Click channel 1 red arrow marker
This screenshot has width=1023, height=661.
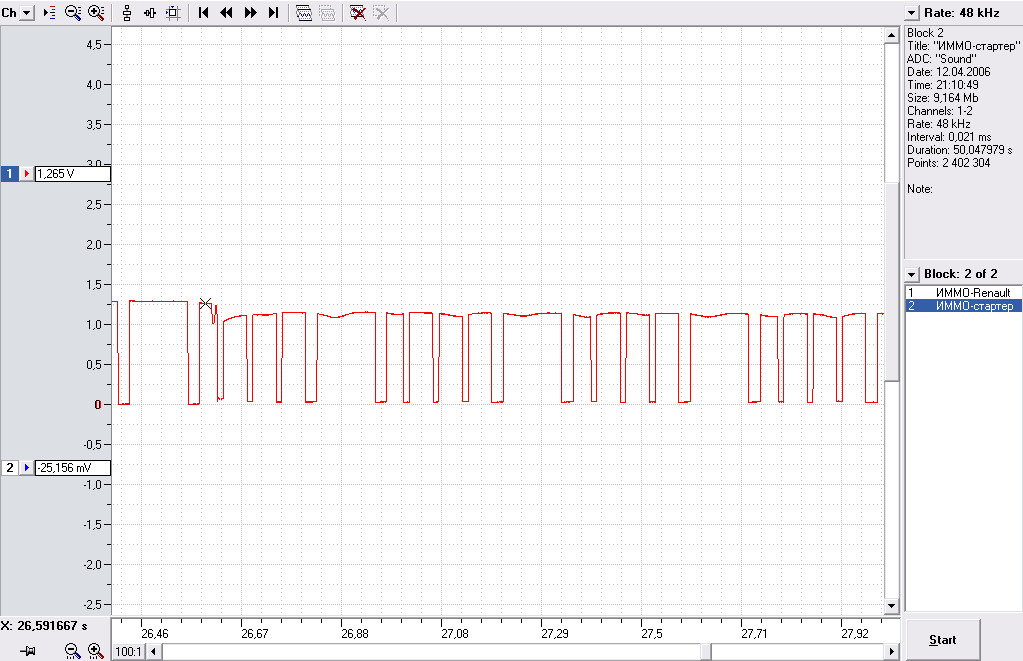[26, 174]
